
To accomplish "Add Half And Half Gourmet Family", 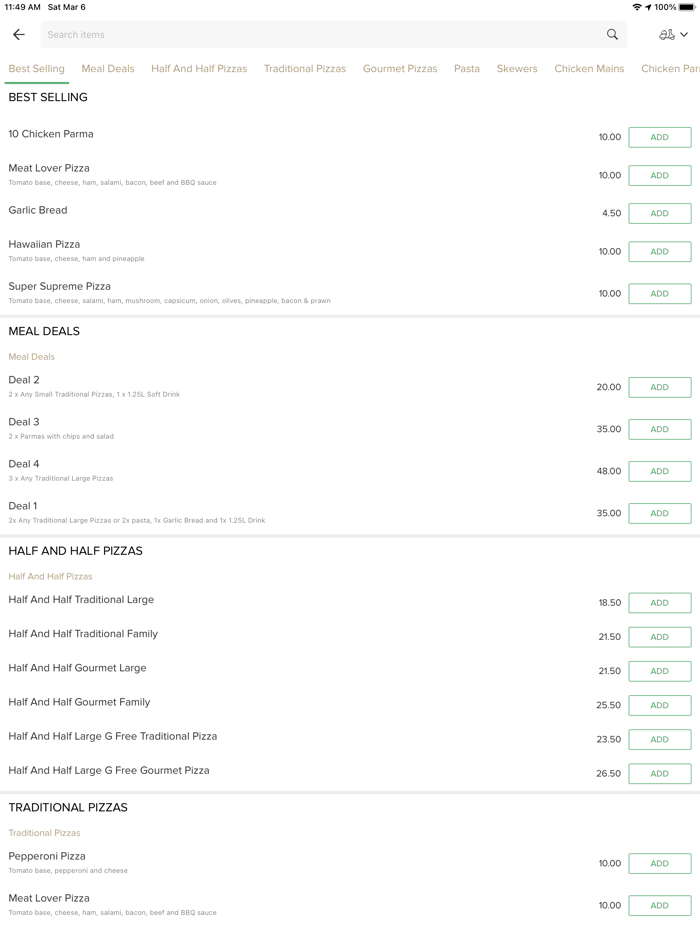I will [659, 705].
